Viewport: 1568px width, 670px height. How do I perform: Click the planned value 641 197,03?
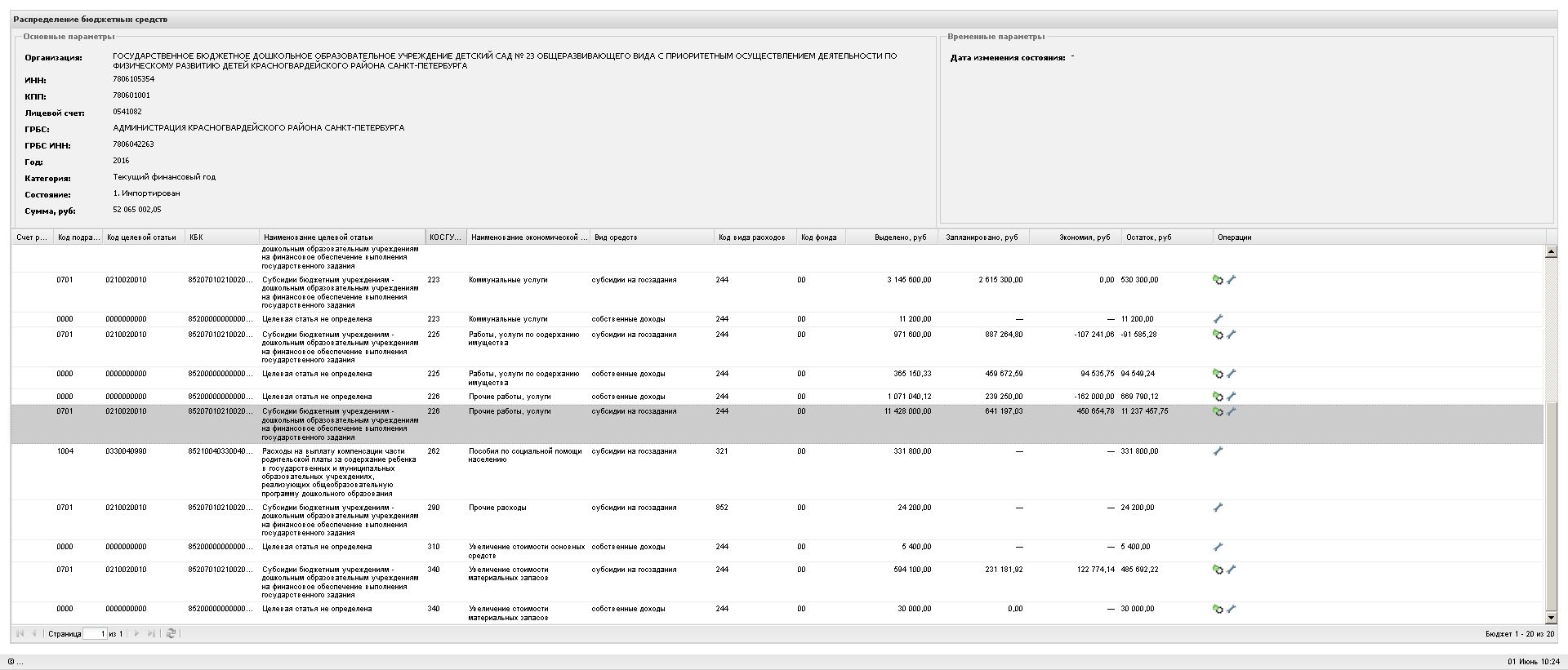1004,411
